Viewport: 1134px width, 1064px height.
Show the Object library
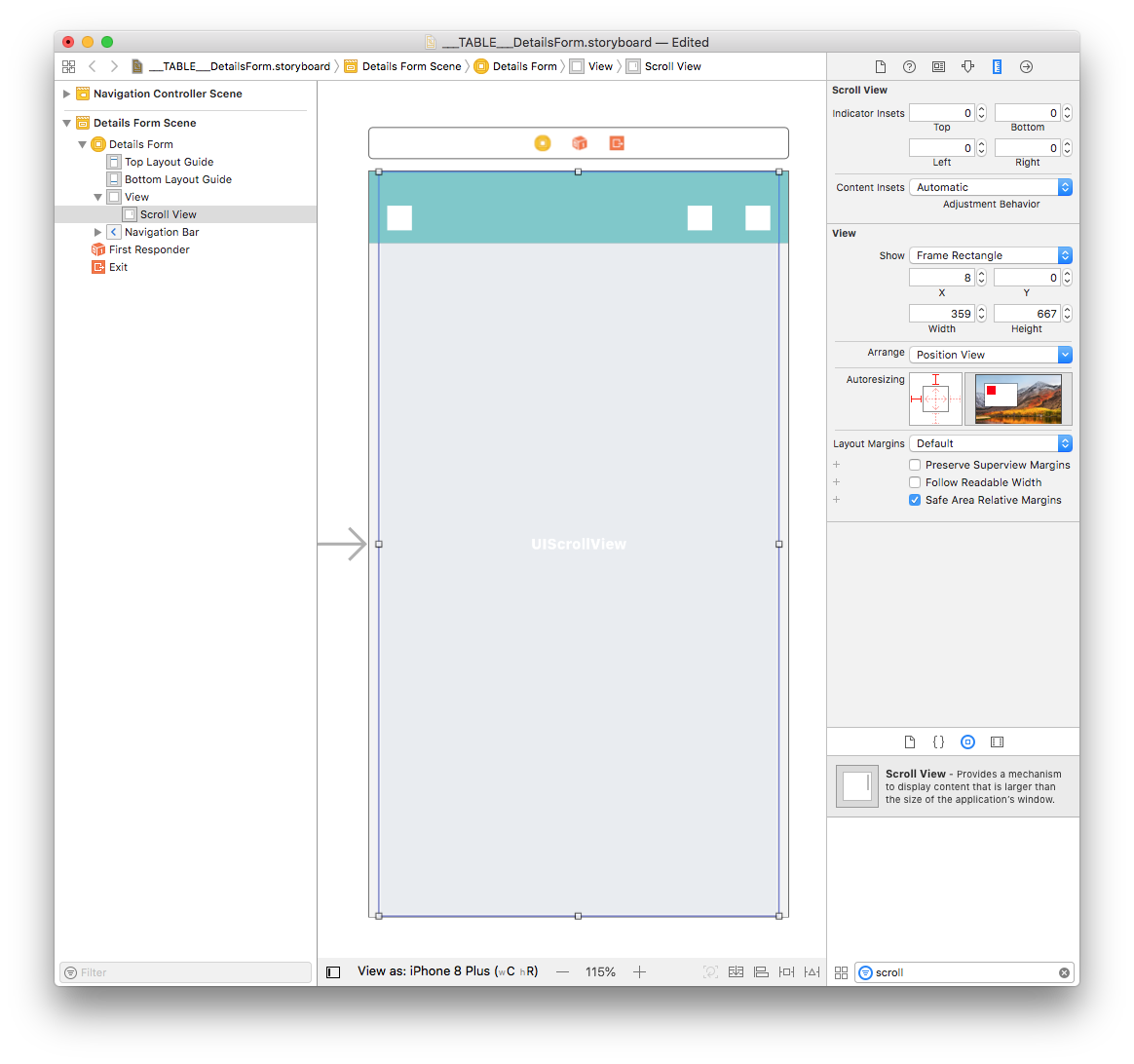pyautogui.click(x=967, y=741)
